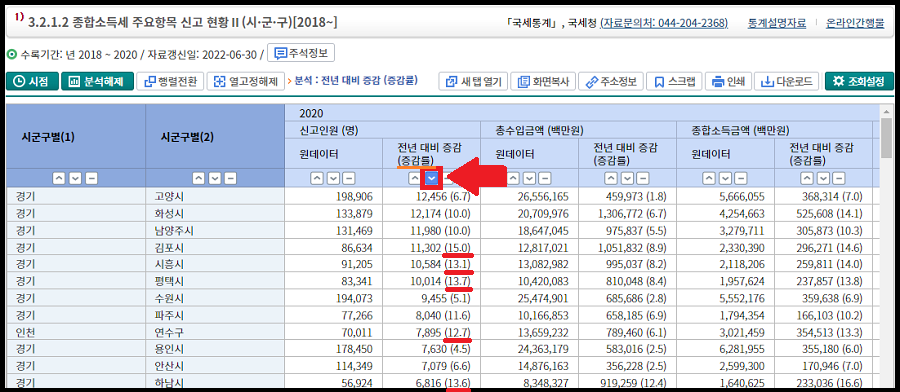Select the 안산시 row cell
The image size is (900, 392).
[x=215, y=366]
